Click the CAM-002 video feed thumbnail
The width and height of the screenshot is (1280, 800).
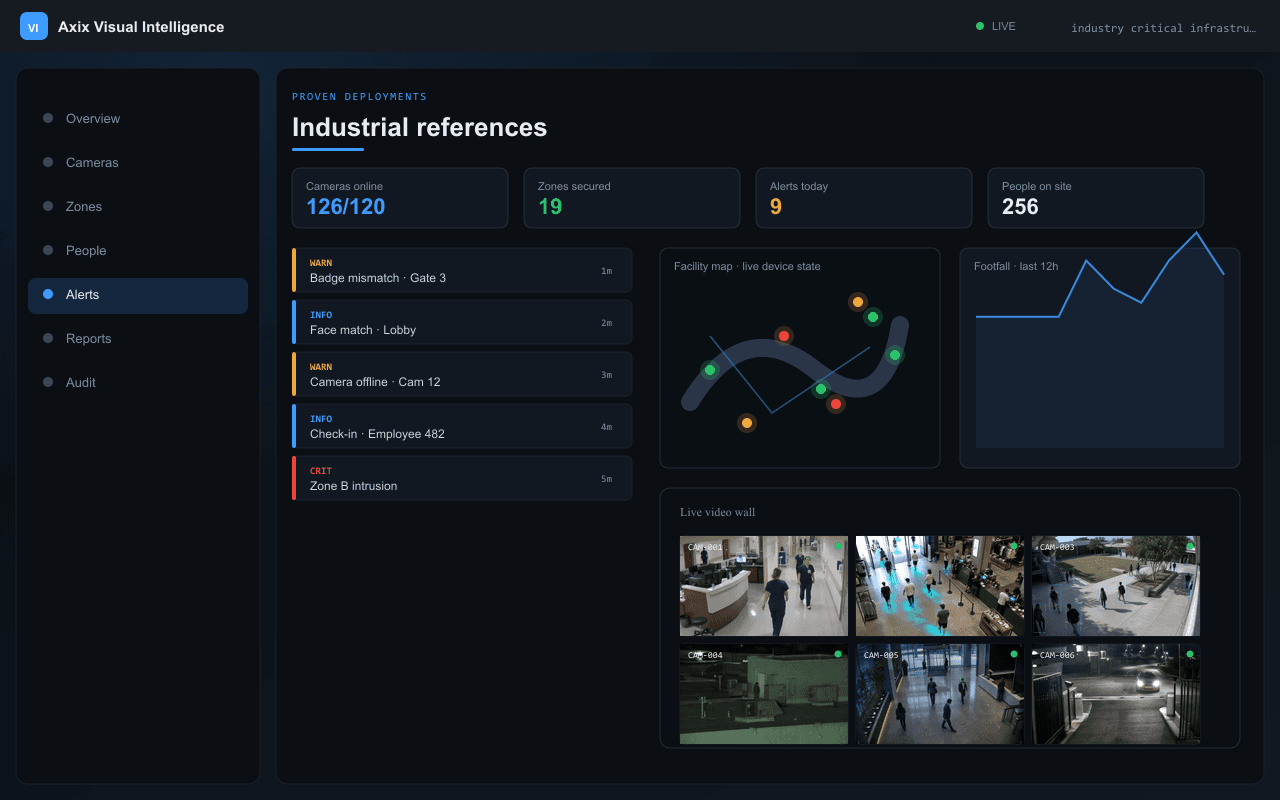point(940,586)
